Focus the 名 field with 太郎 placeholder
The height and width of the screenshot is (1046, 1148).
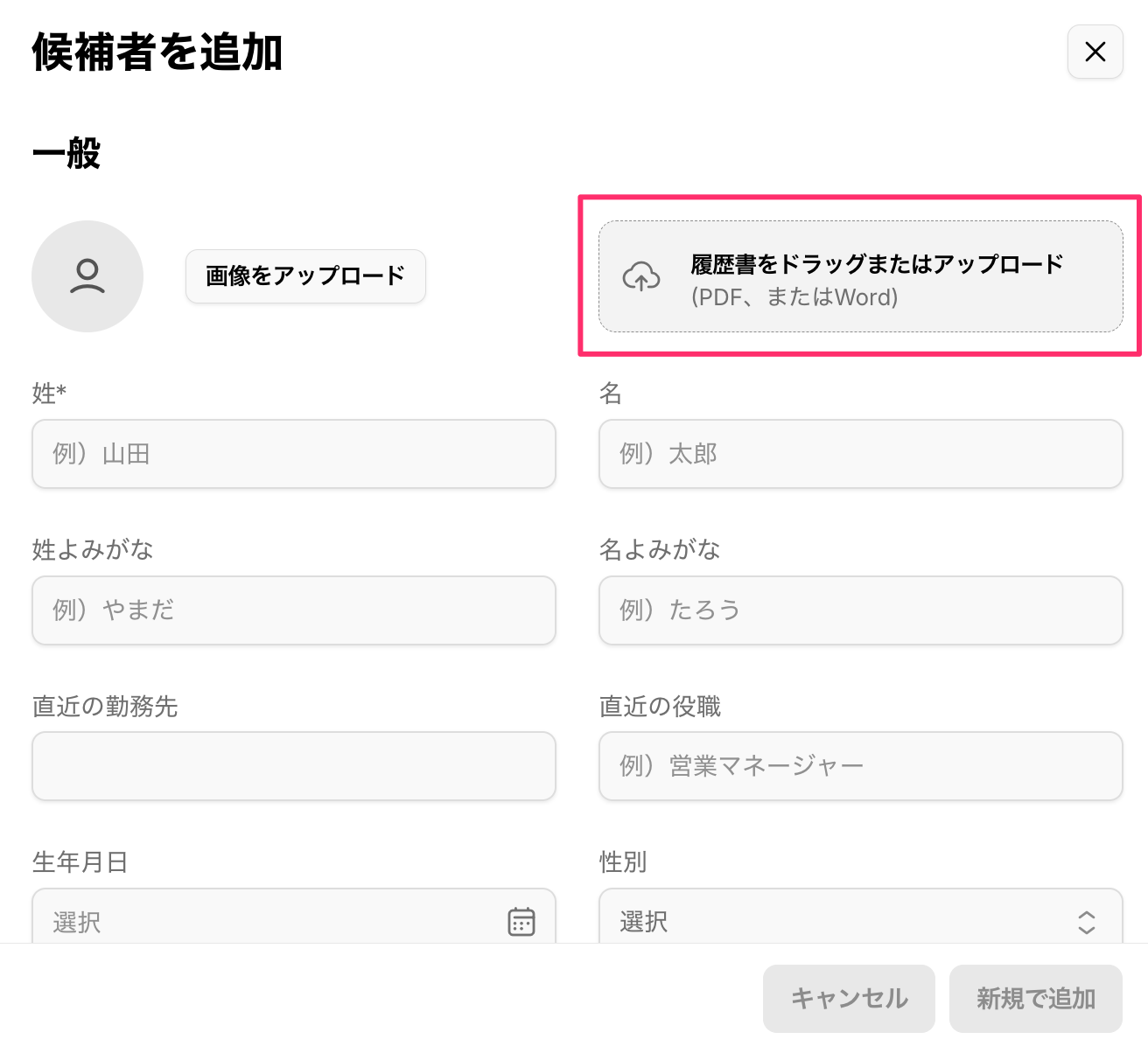coord(860,454)
